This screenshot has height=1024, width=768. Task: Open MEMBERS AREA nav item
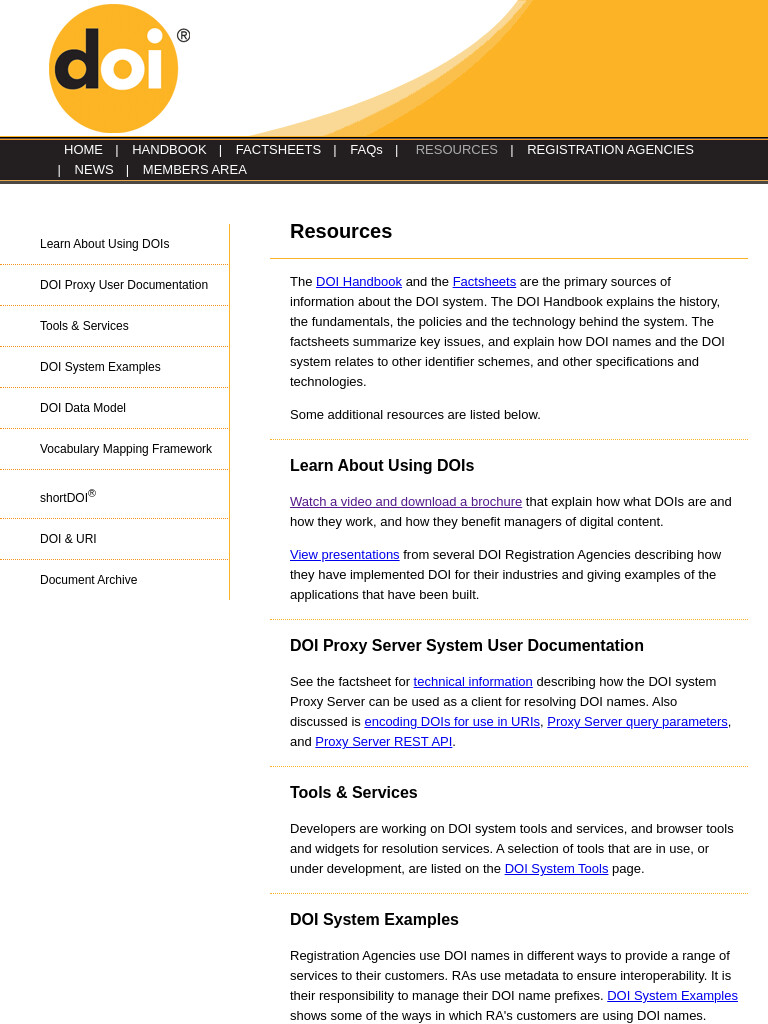(x=195, y=170)
